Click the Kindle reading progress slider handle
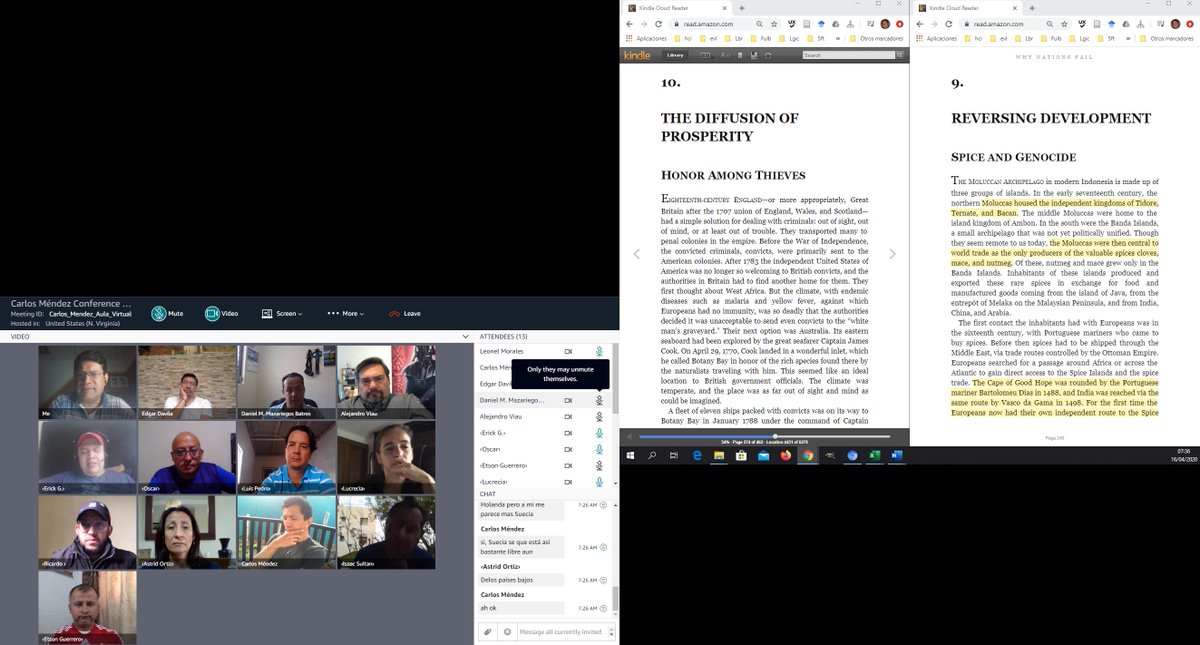The image size is (1200, 645). pos(773,436)
